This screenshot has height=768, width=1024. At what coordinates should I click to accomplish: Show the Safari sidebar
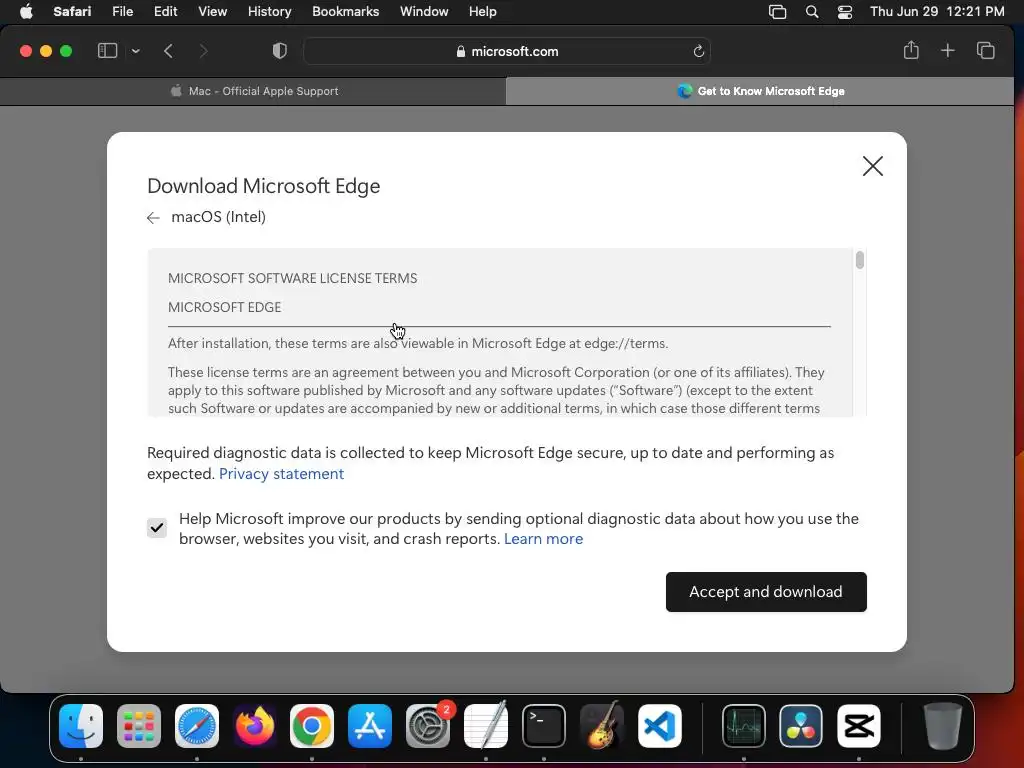click(x=107, y=51)
